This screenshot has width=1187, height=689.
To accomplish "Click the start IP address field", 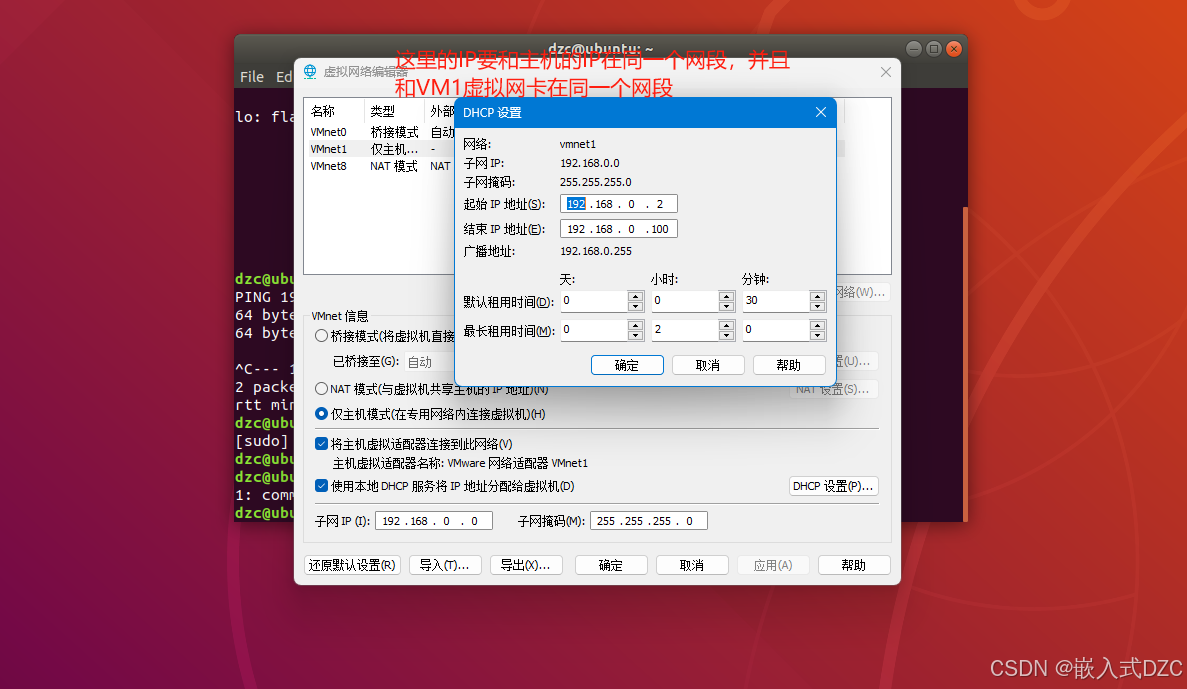I will point(618,204).
